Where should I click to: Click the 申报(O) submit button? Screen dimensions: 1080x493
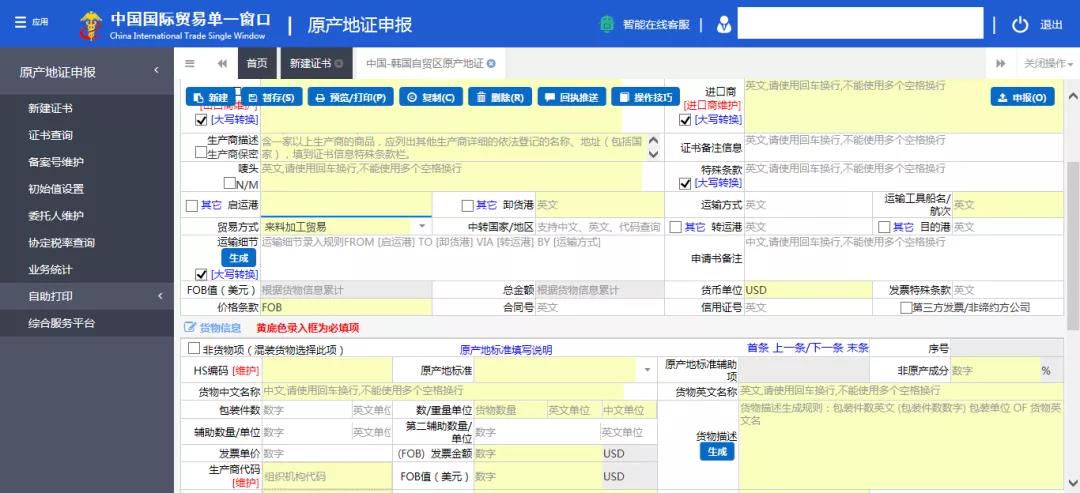click(x=1023, y=97)
